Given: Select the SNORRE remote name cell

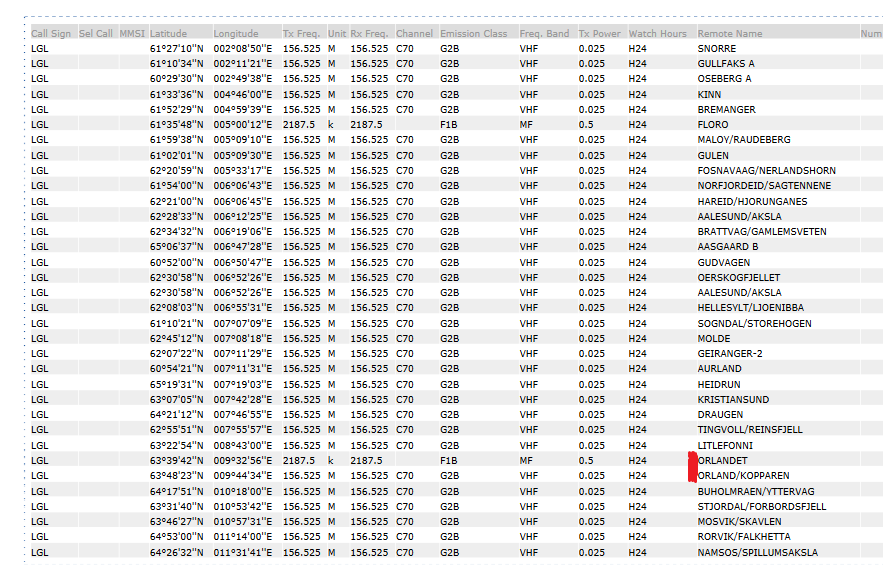Looking at the screenshot, I should (x=716, y=48).
